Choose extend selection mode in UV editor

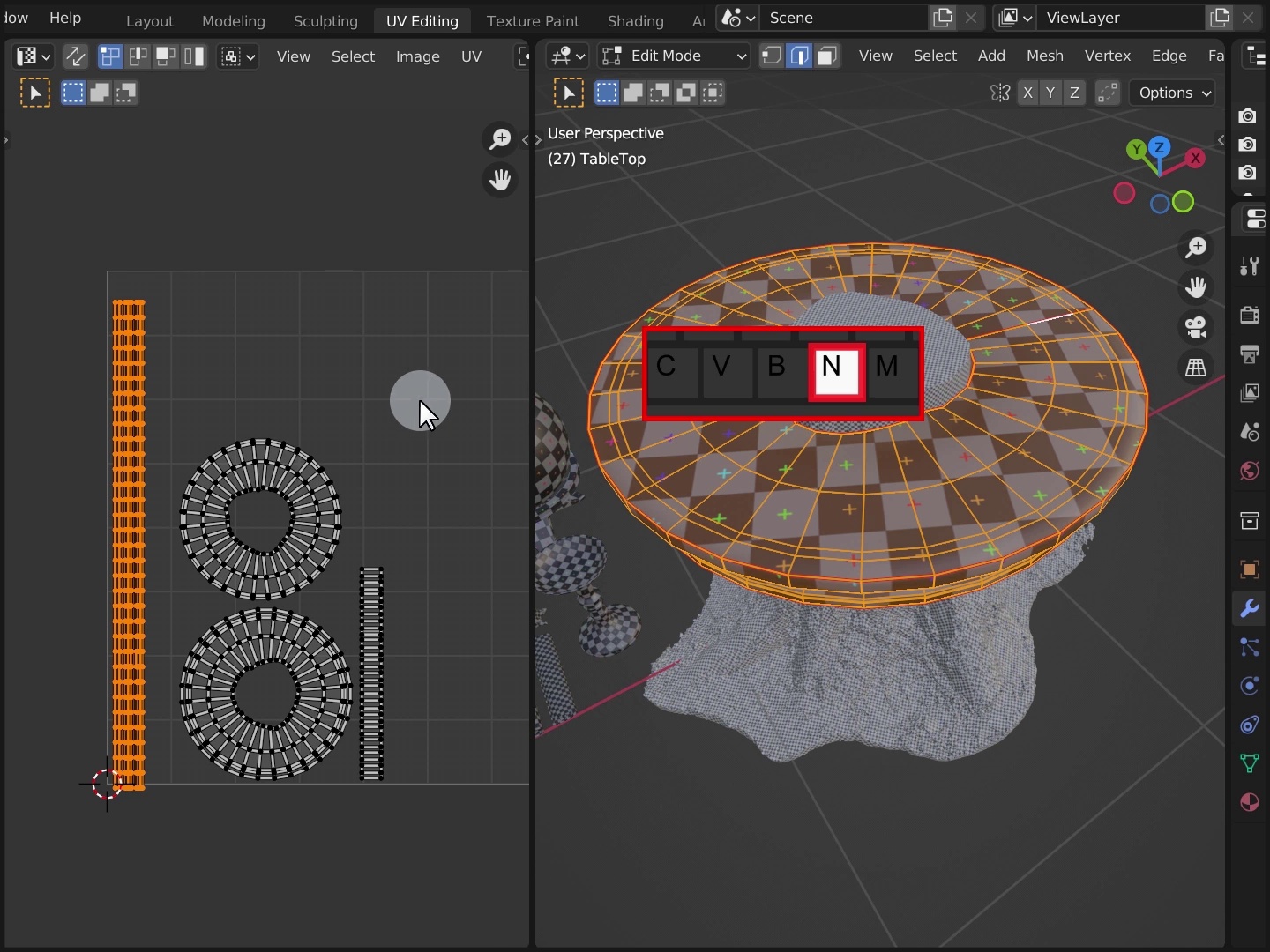pyautogui.click(x=100, y=93)
